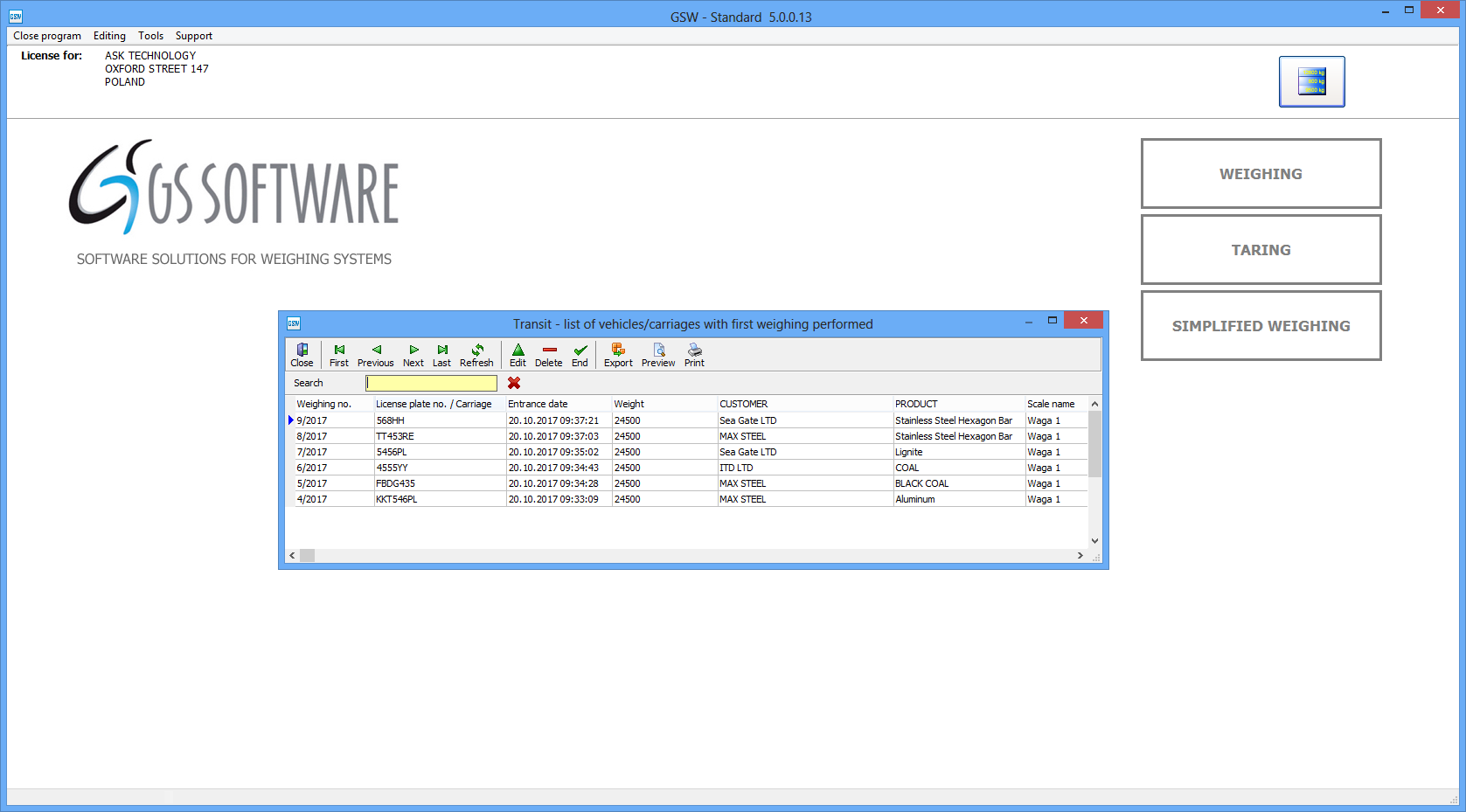Open Print Preview of the list
Screen dimensions: 1466x812
tap(658, 355)
